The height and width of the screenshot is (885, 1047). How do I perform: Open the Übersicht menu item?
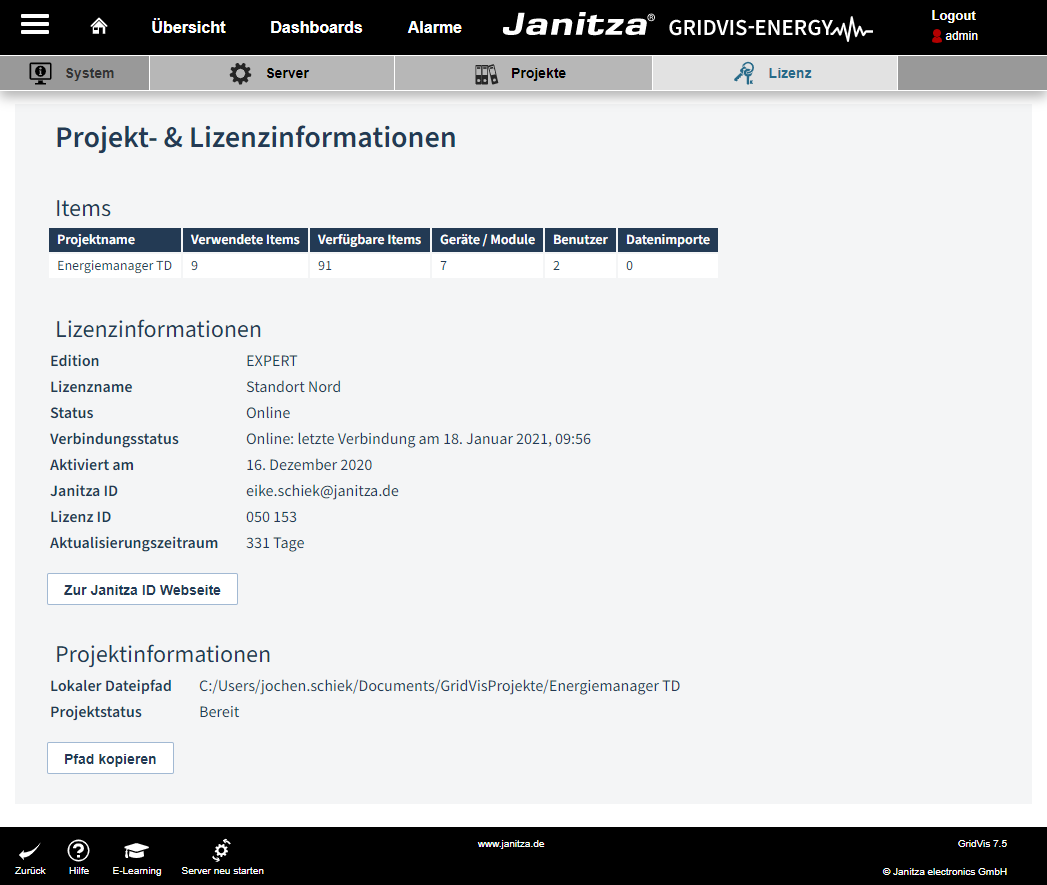click(x=188, y=27)
